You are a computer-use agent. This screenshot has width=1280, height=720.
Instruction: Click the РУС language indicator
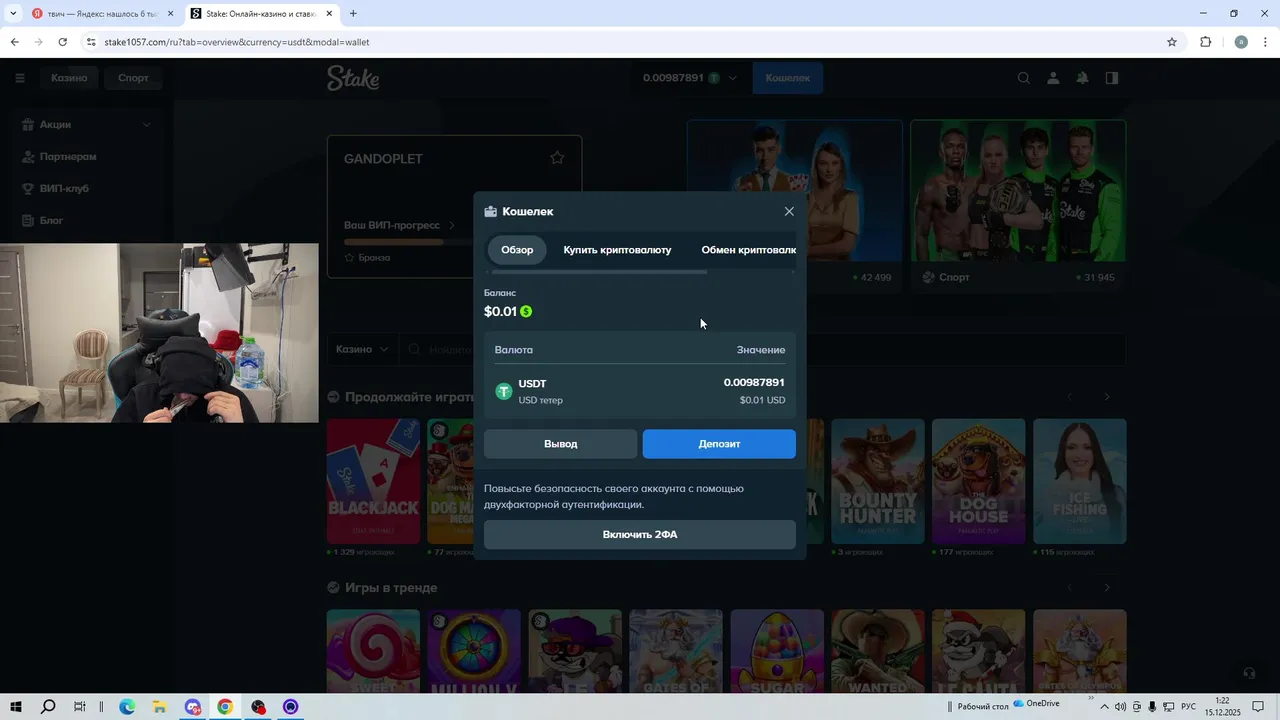click(1189, 707)
